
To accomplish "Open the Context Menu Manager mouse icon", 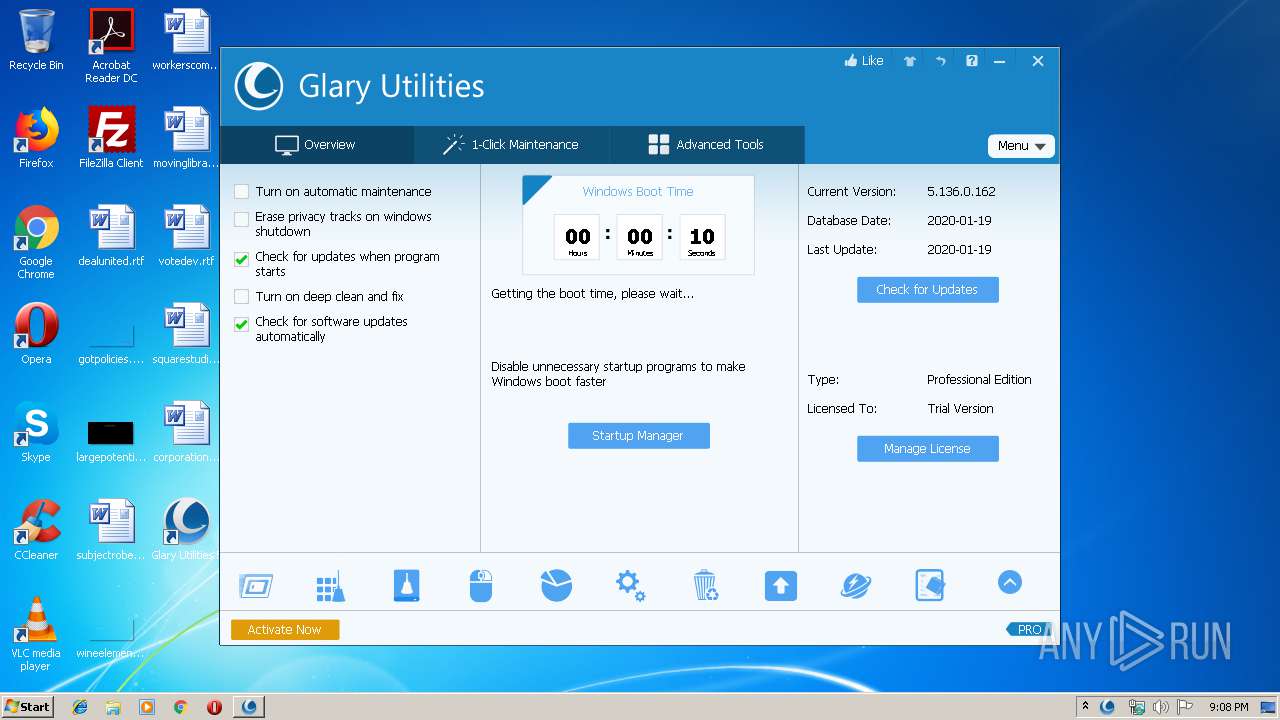I will [x=481, y=586].
